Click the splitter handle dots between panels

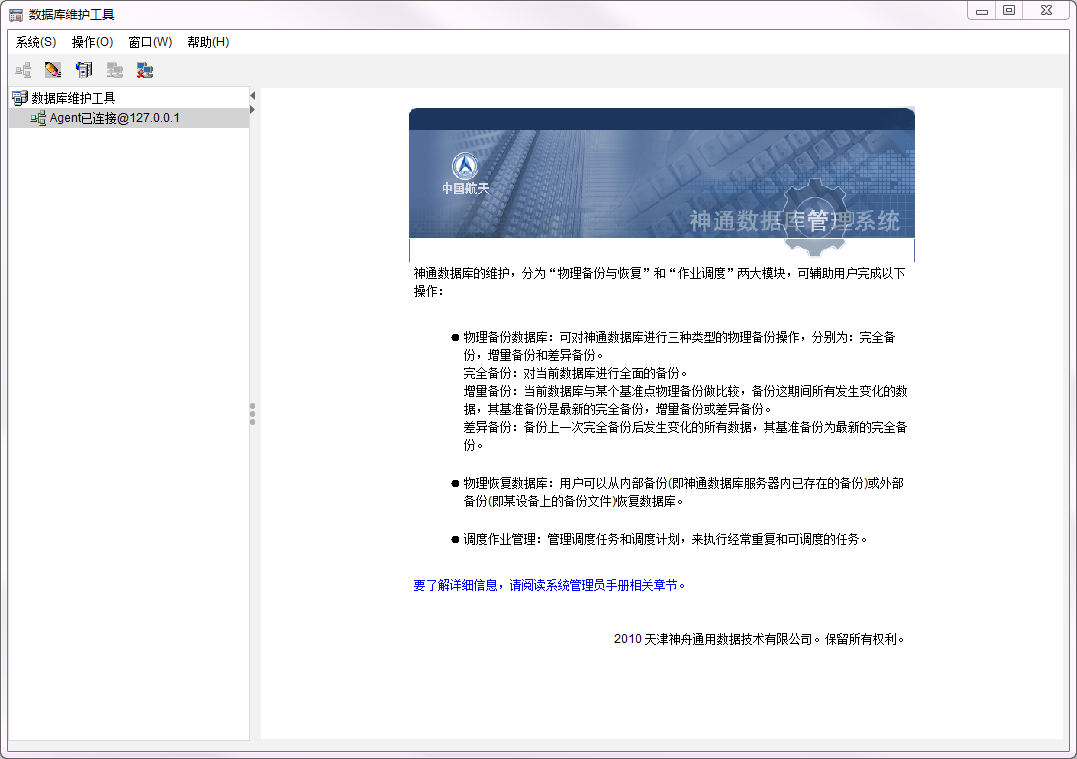[x=253, y=414]
